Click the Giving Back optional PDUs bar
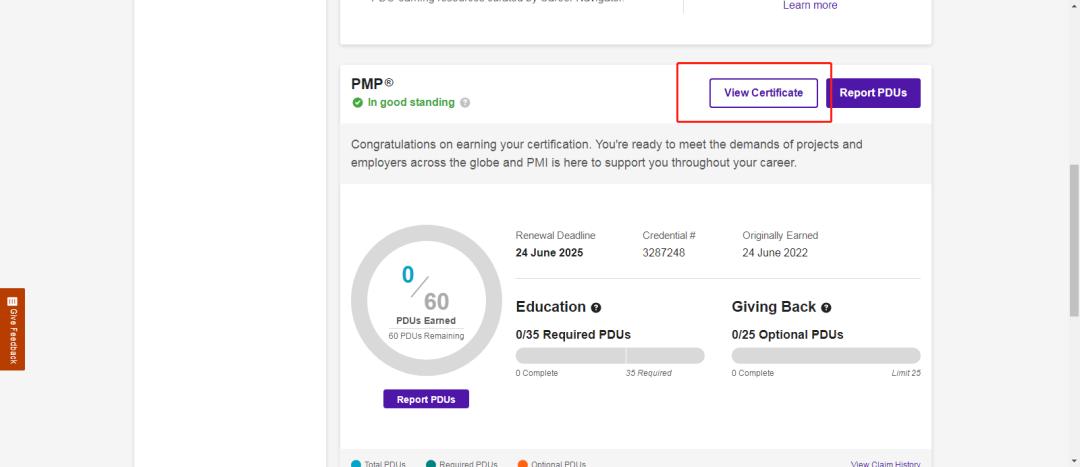The width and height of the screenshot is (1080, 467). tap(826, 356)
